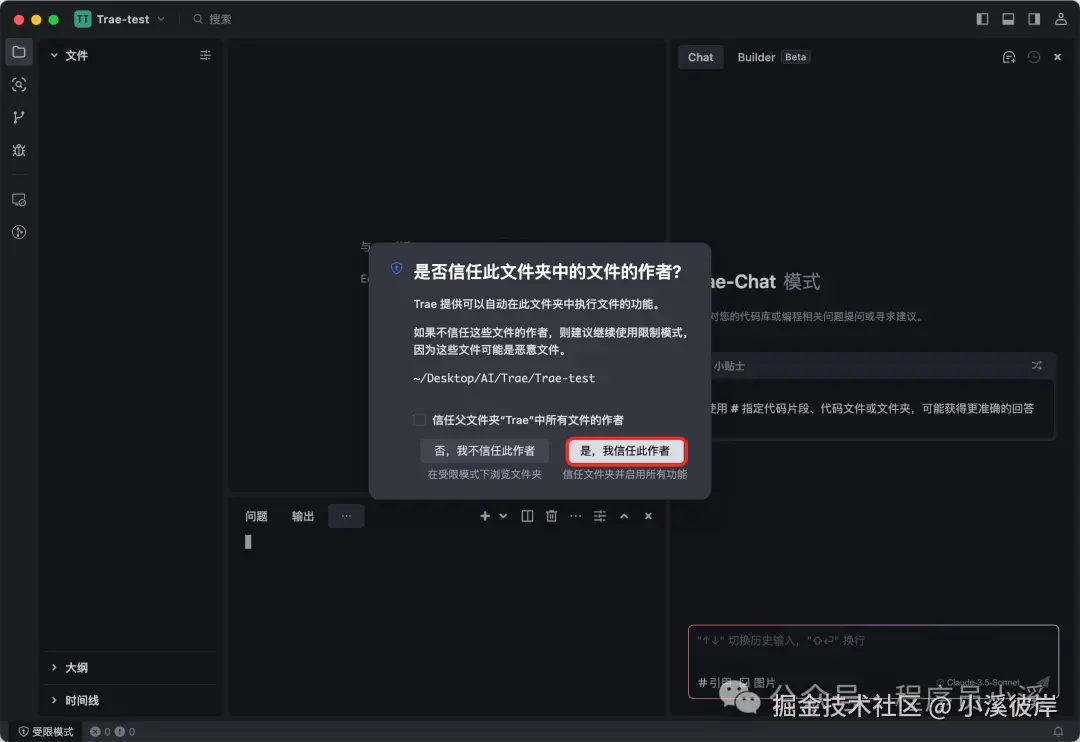The height and width of the screenshot is (742, 1080).
Task: Click 否，我不信任此作者 button
Action: tap(484, 450)
